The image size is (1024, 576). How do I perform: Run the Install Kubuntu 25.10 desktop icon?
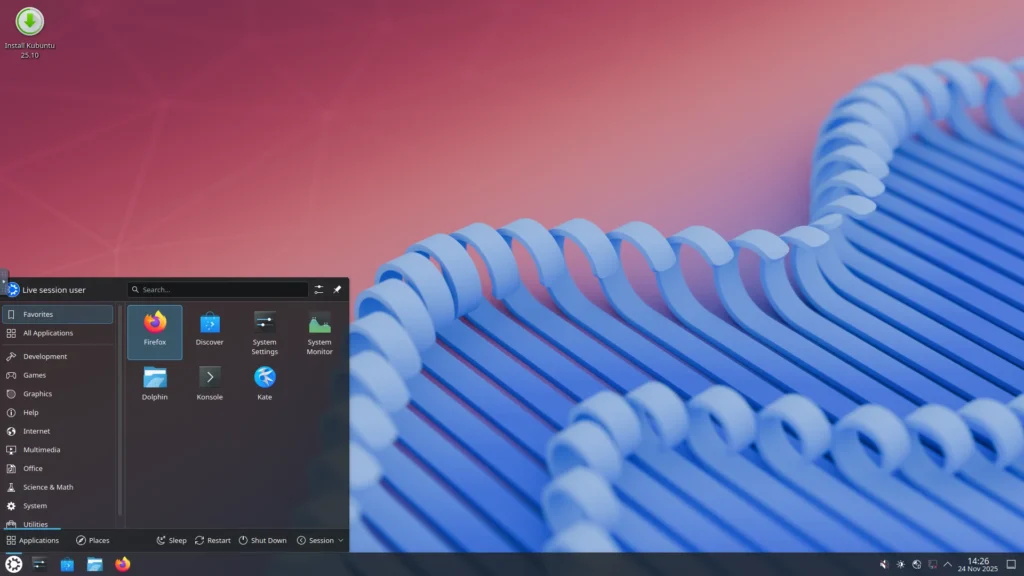[28, 25]
